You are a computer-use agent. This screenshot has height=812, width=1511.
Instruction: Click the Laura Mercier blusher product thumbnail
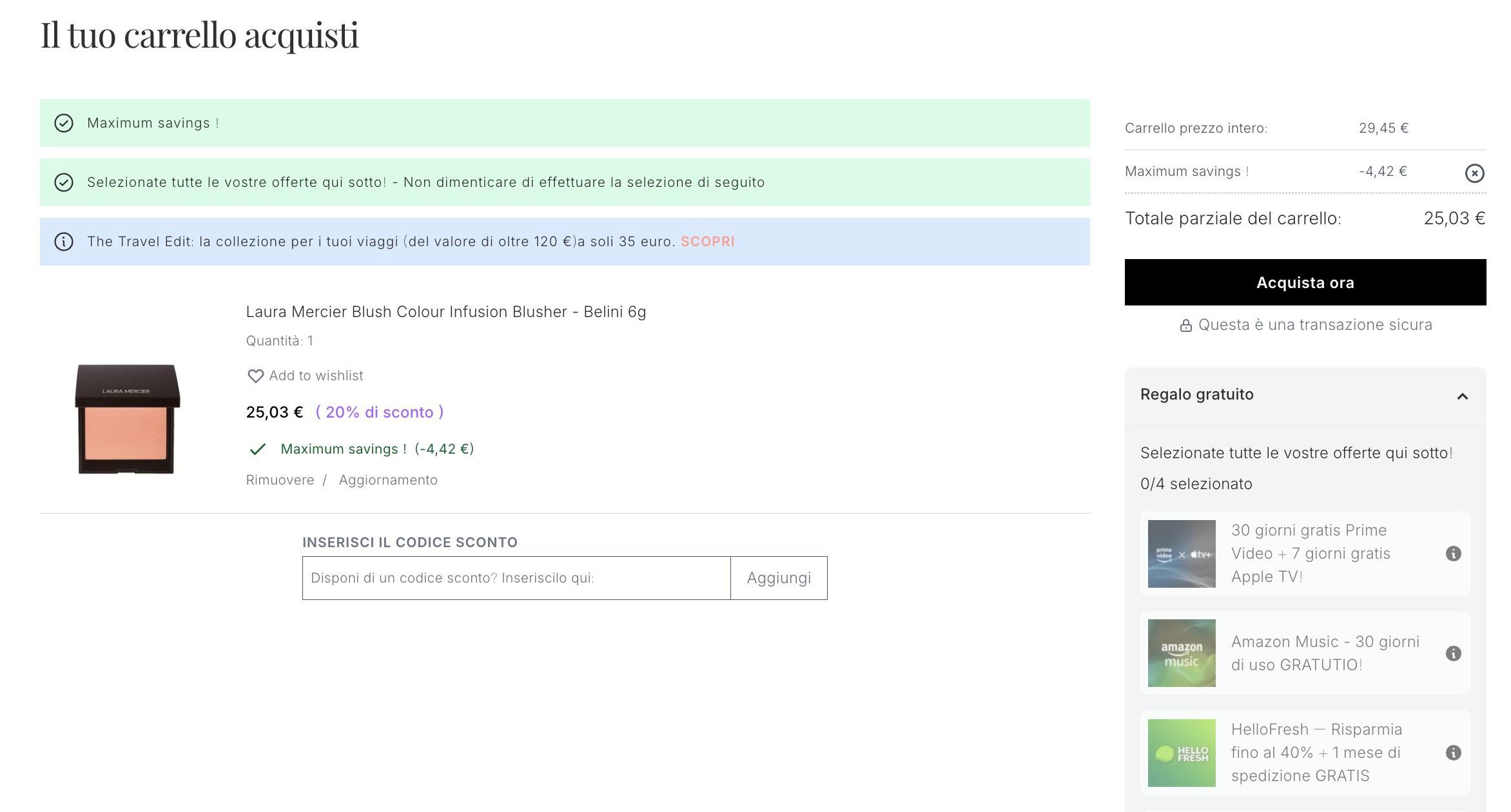point(127,419)
